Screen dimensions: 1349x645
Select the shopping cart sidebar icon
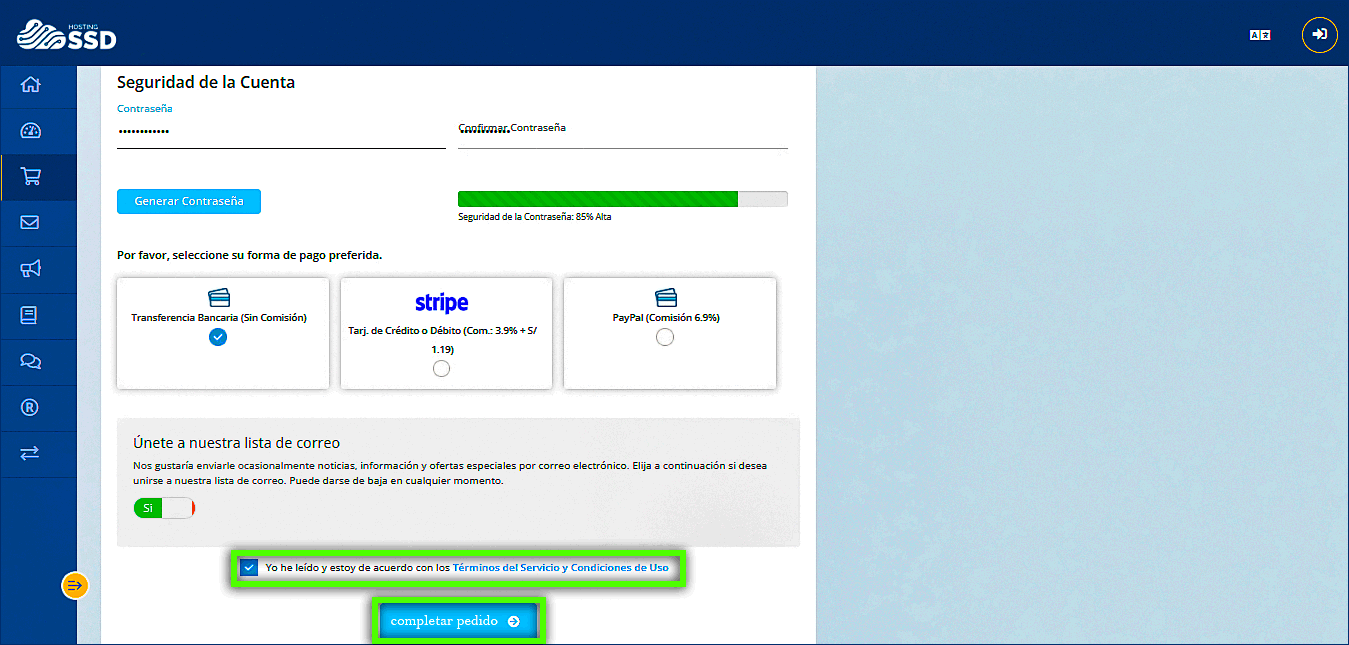pyautogui.click(x=30, y=177)
